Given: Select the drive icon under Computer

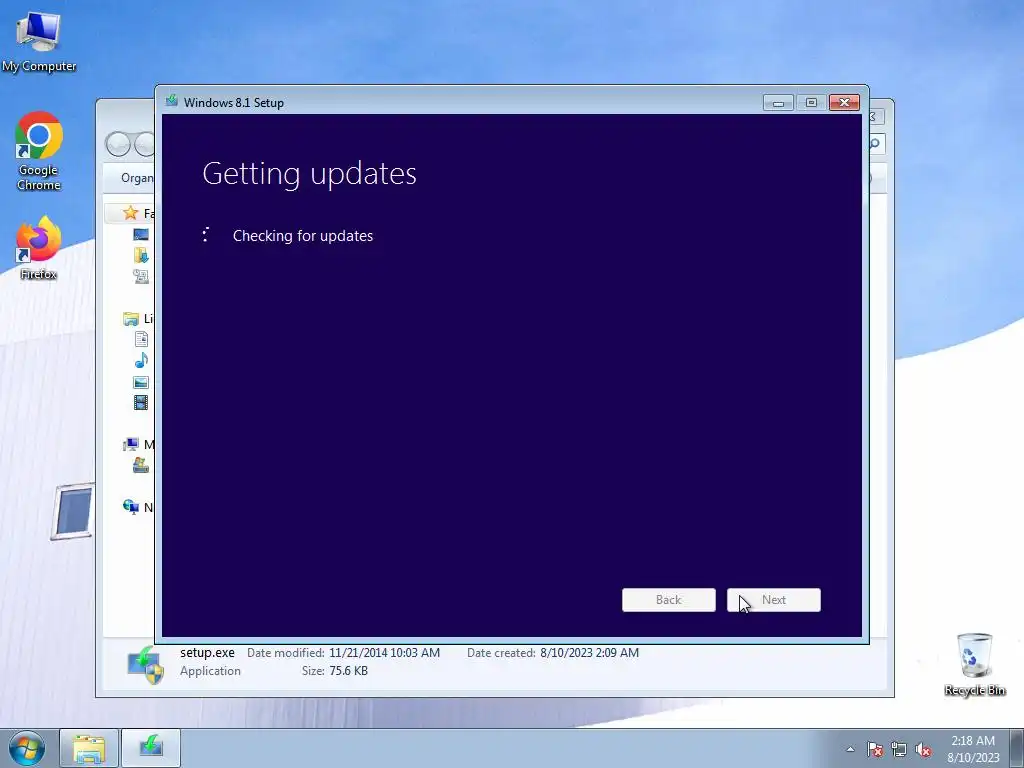Looking at the screenshot, I should [x=140, y=465].
